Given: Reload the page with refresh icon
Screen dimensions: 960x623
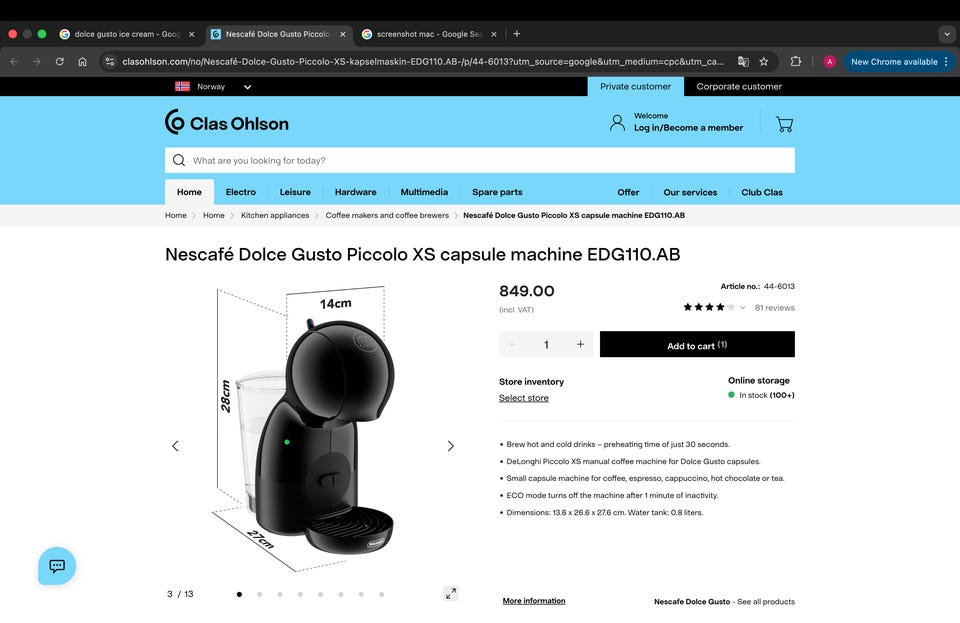Looking at the screenshot, I should coord(59,61).
